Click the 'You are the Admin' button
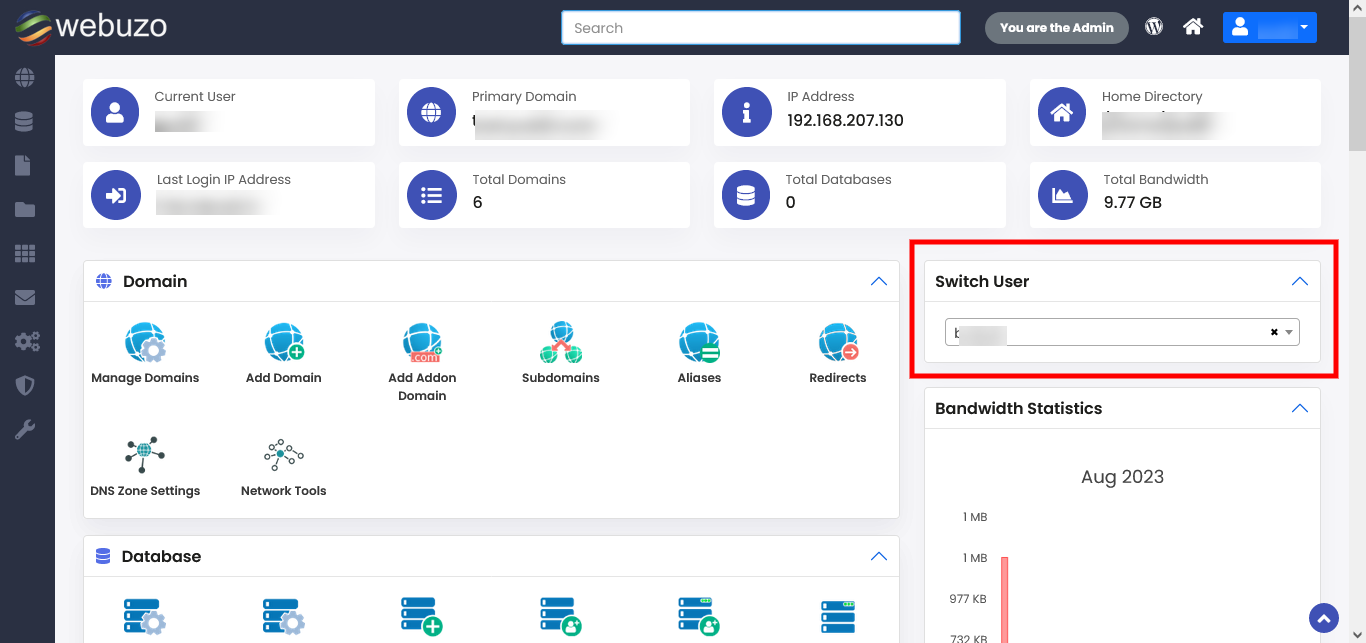 [x=1056, y=28]
